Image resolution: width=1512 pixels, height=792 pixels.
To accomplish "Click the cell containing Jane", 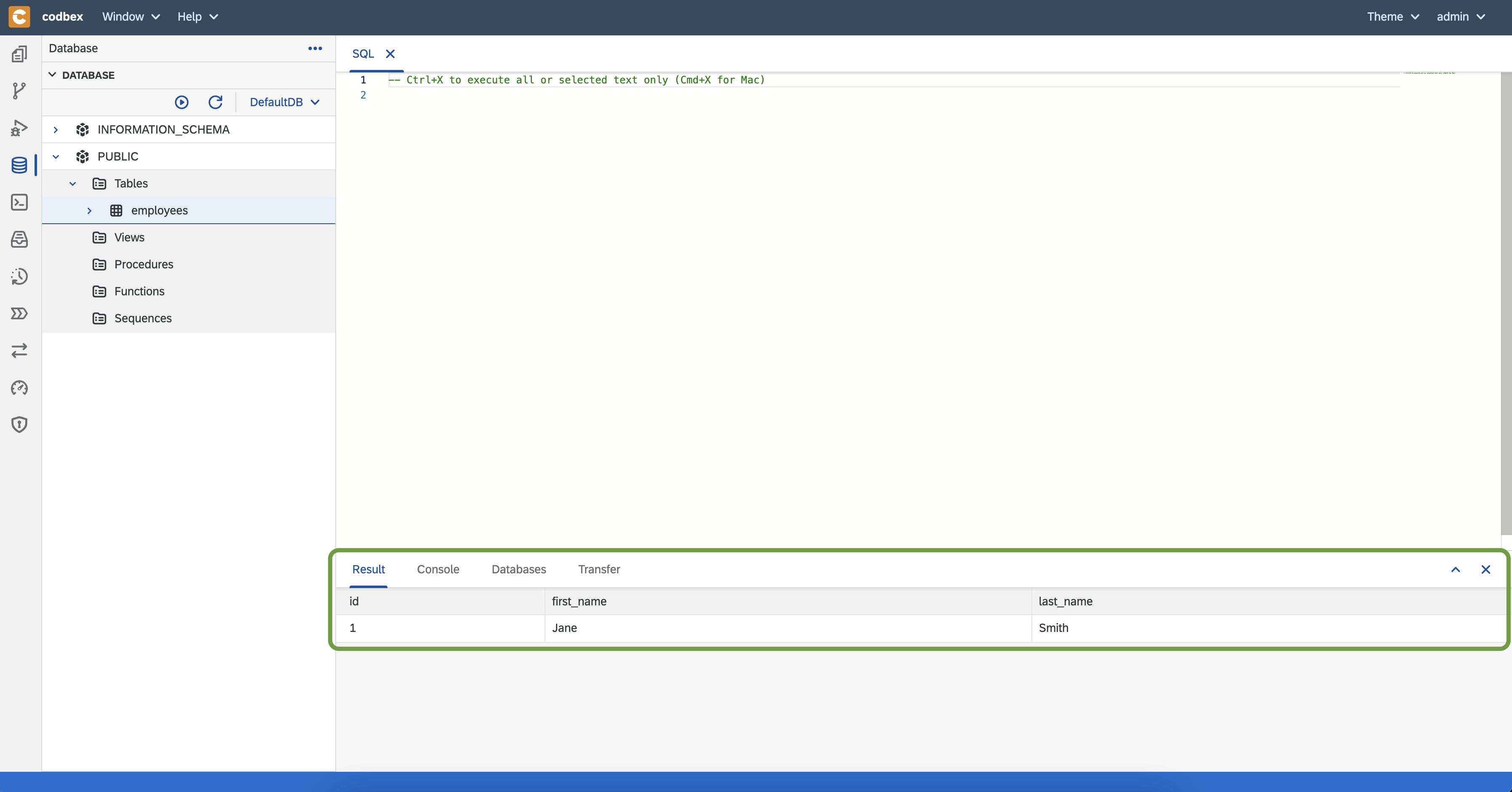I will point(788,628).
